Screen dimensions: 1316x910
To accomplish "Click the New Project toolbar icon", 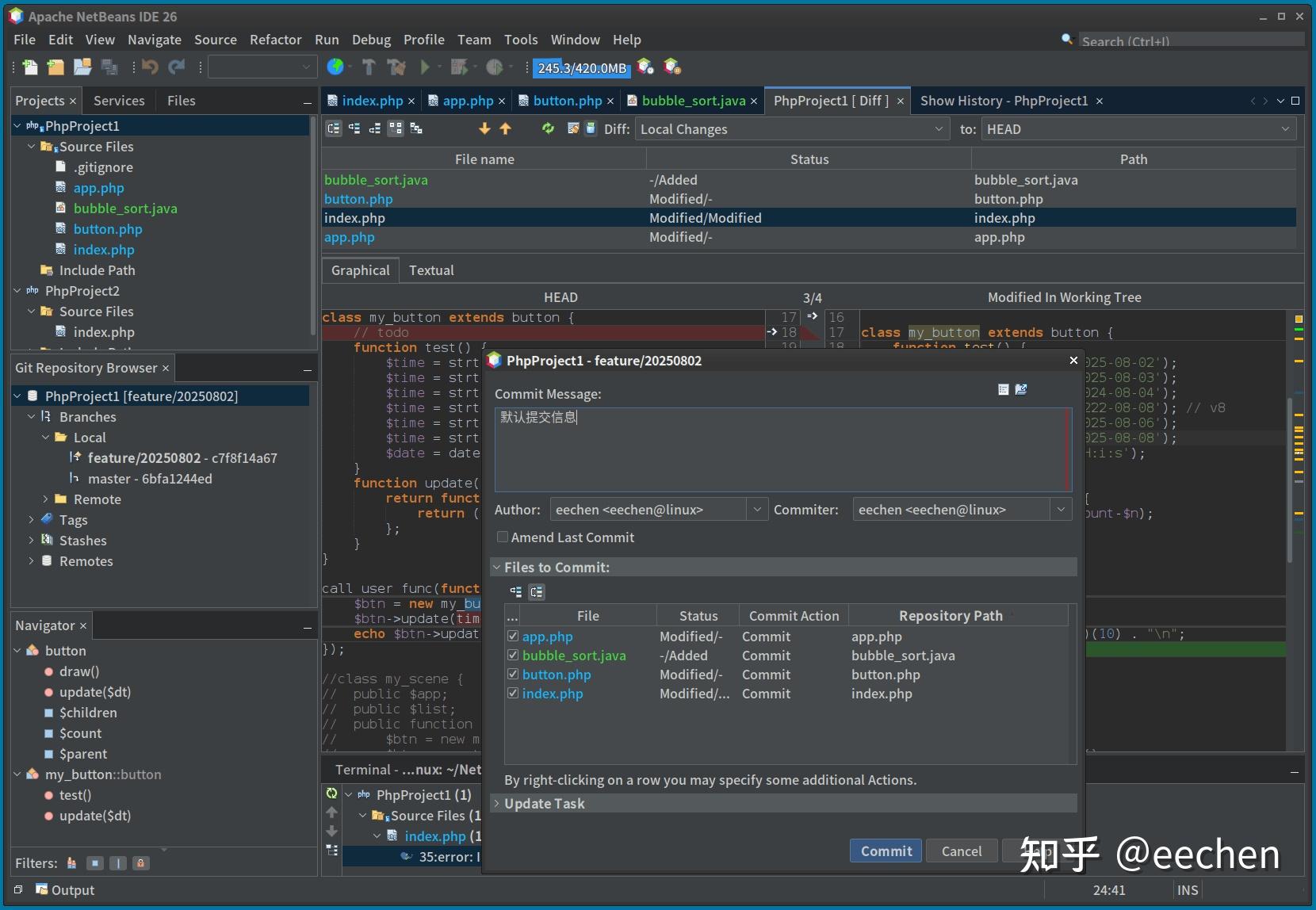I will (55, 67).
